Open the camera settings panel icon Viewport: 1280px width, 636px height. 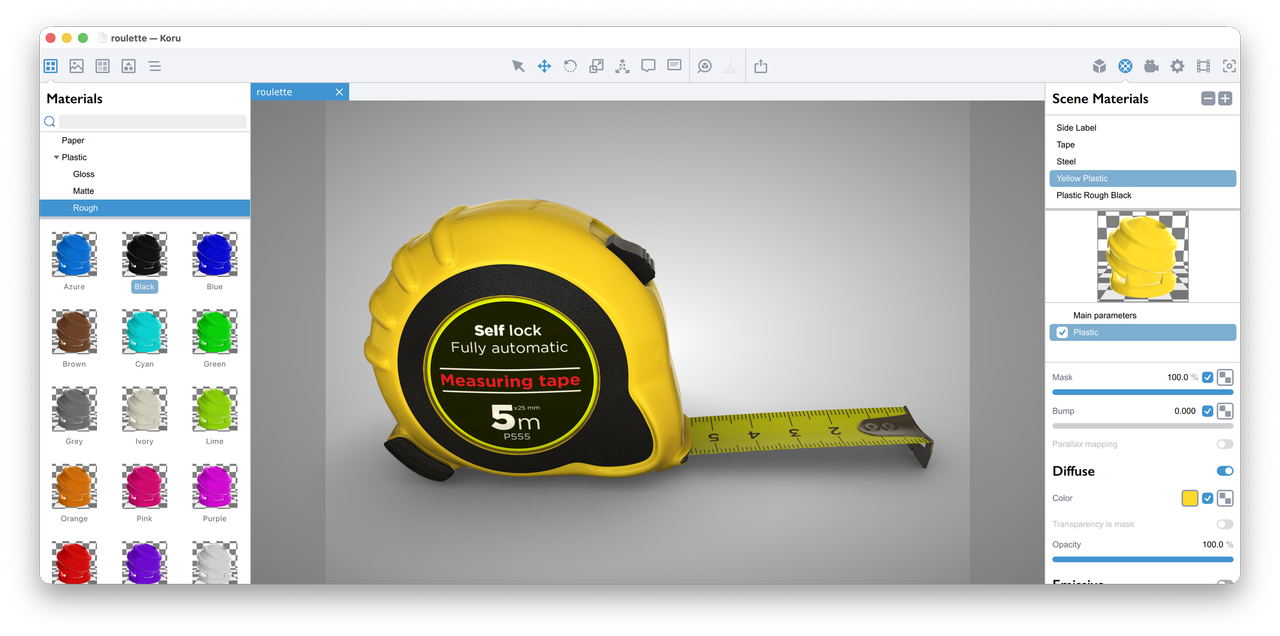pyautogui.click(x=1151, y=66)
